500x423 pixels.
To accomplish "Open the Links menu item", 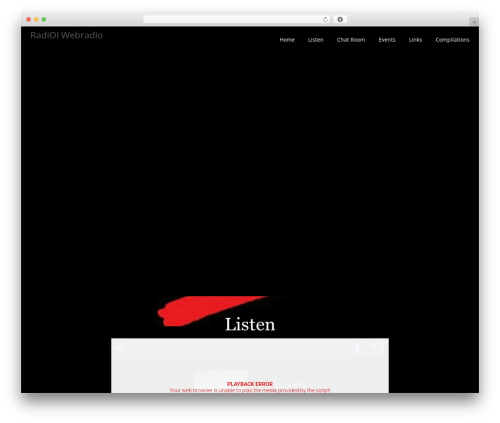I will tap(415, 40).
